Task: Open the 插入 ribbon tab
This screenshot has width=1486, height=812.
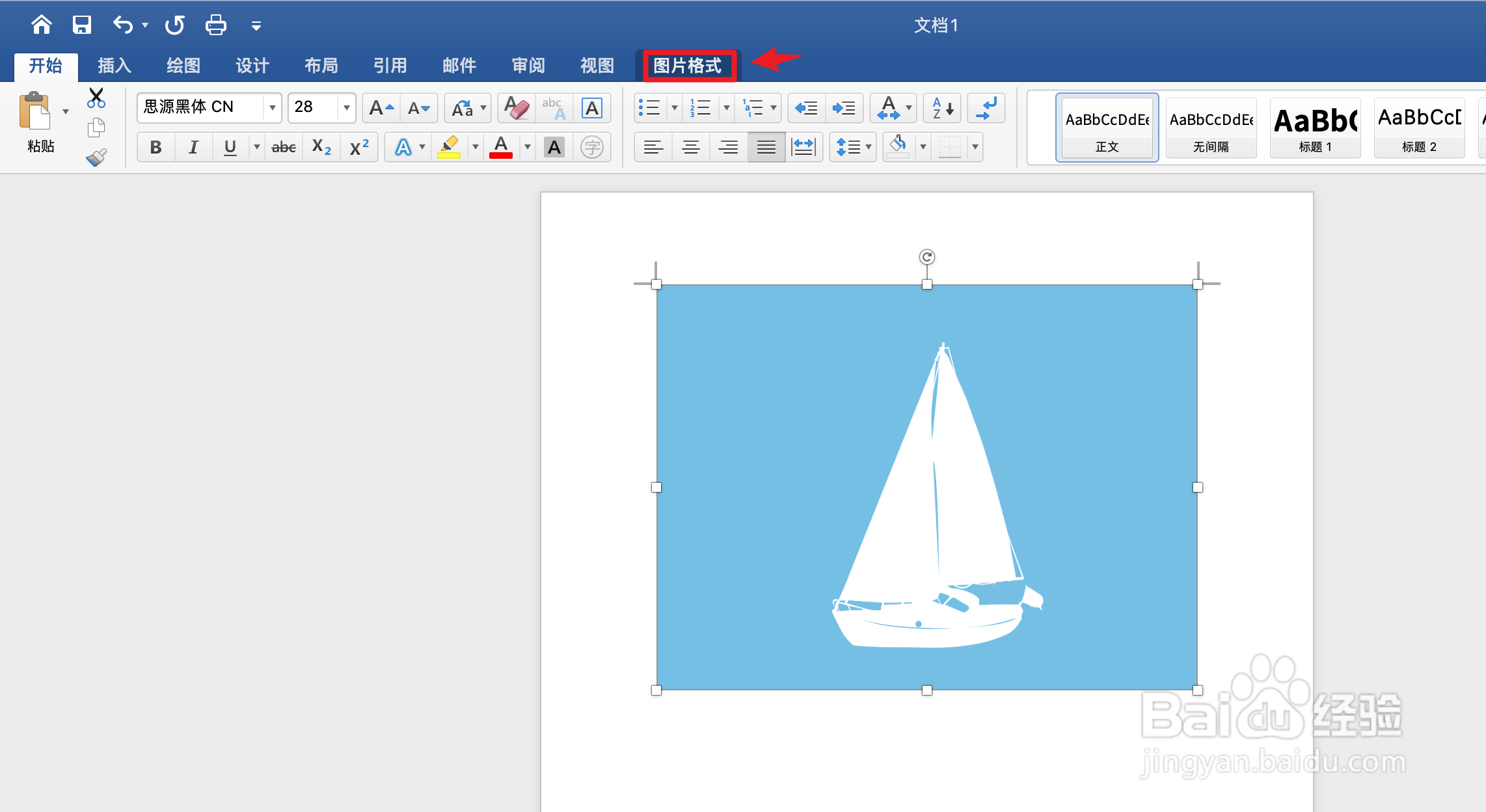Action: (115, 66)
